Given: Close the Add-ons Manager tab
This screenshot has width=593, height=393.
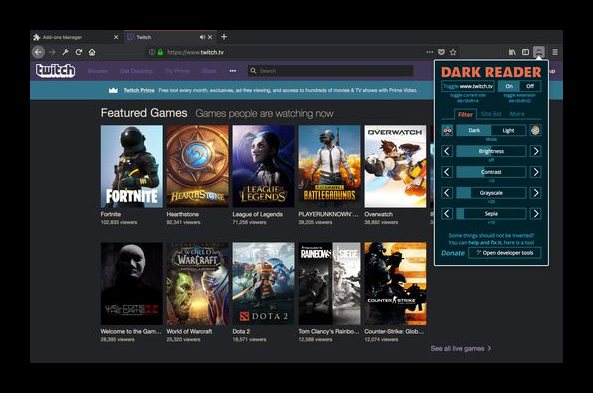Looking at the screenshot, I should click(116, 37).
